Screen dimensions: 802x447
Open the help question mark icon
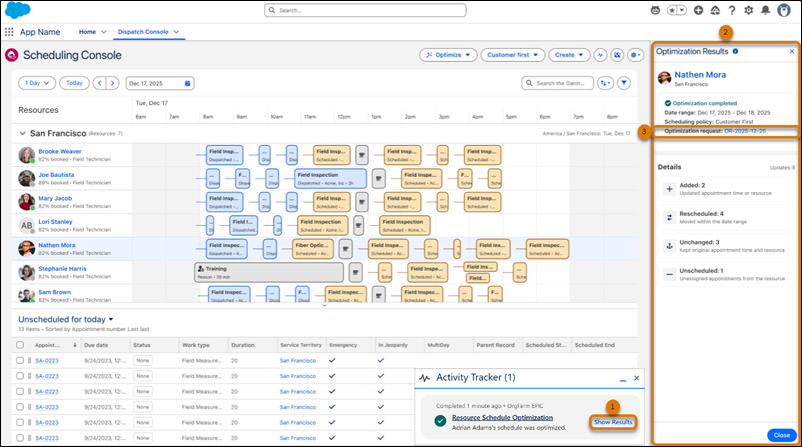pos(732,10)
